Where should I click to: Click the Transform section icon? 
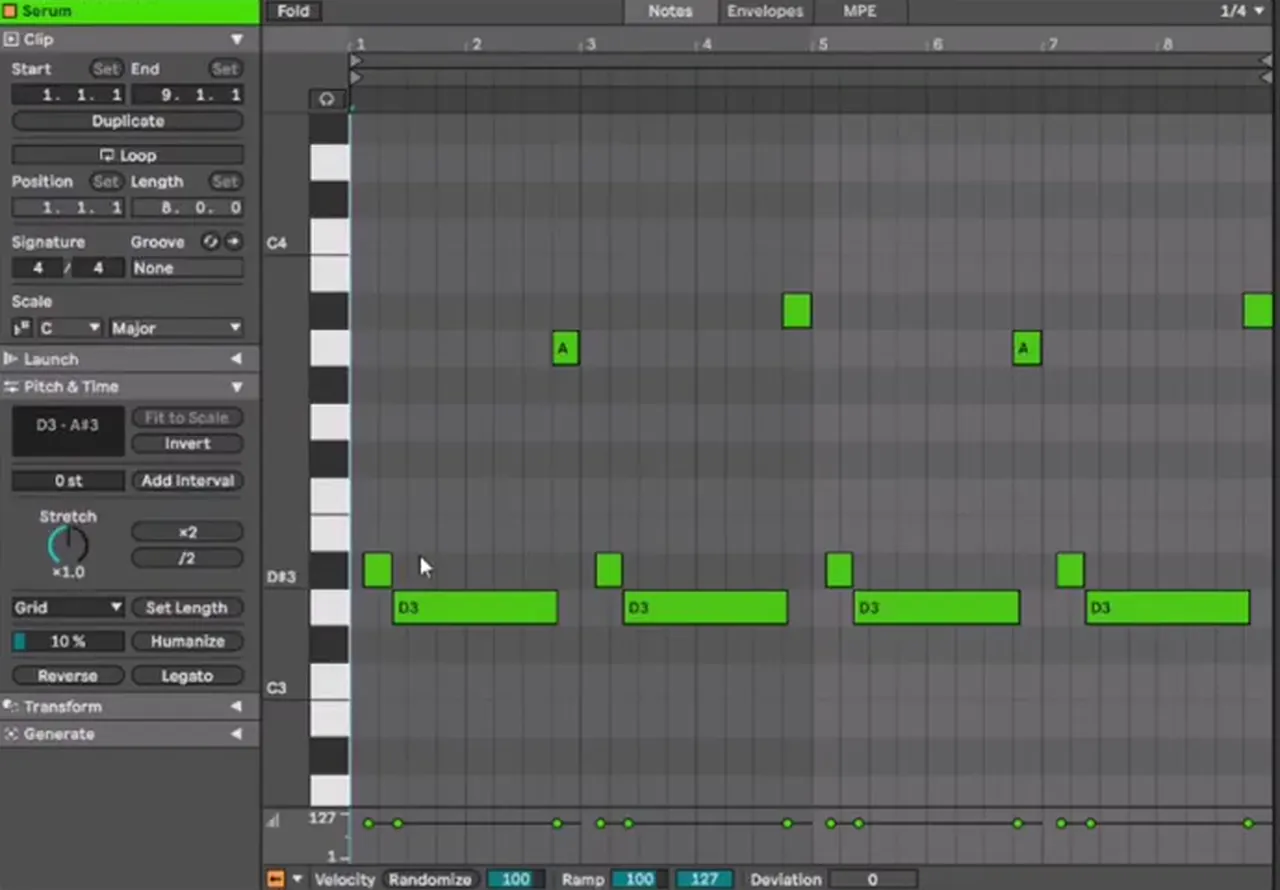click(11, 707)
